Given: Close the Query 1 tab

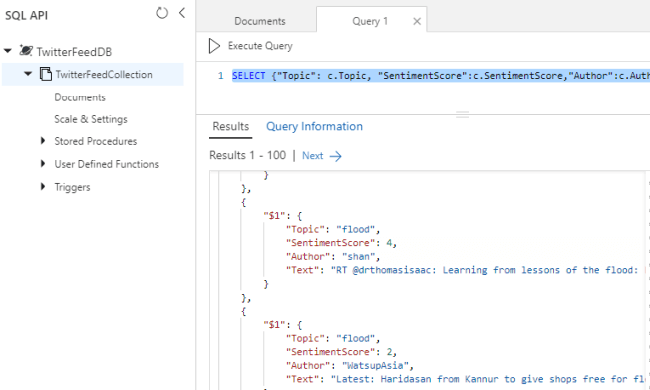Looking at the screenshot, I should [x=417, y=22].
